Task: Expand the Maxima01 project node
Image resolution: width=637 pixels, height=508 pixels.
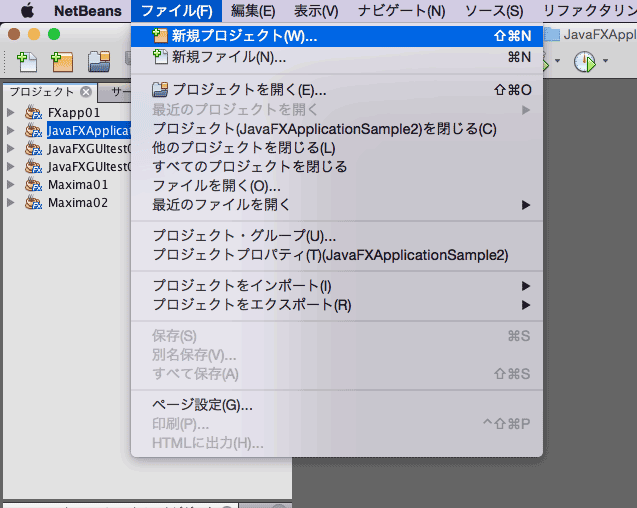Action: (x=11, y=185)
